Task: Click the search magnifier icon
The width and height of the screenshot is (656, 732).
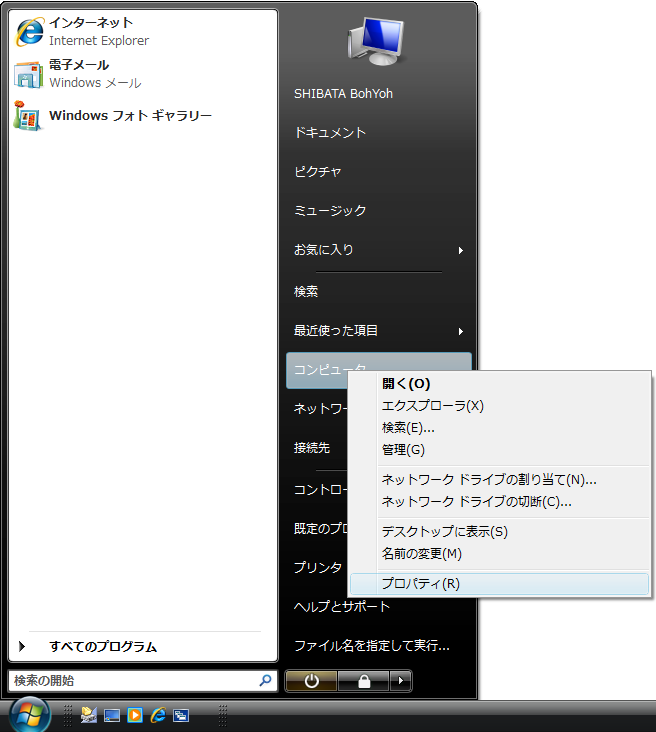Action: pyautogui.click(x=265, y=680)
